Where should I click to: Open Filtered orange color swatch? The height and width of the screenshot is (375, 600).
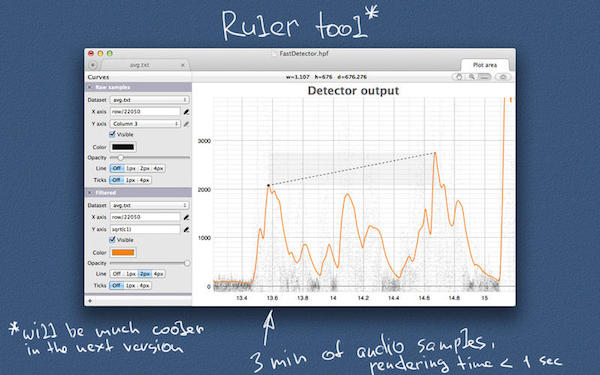point(123,253)
